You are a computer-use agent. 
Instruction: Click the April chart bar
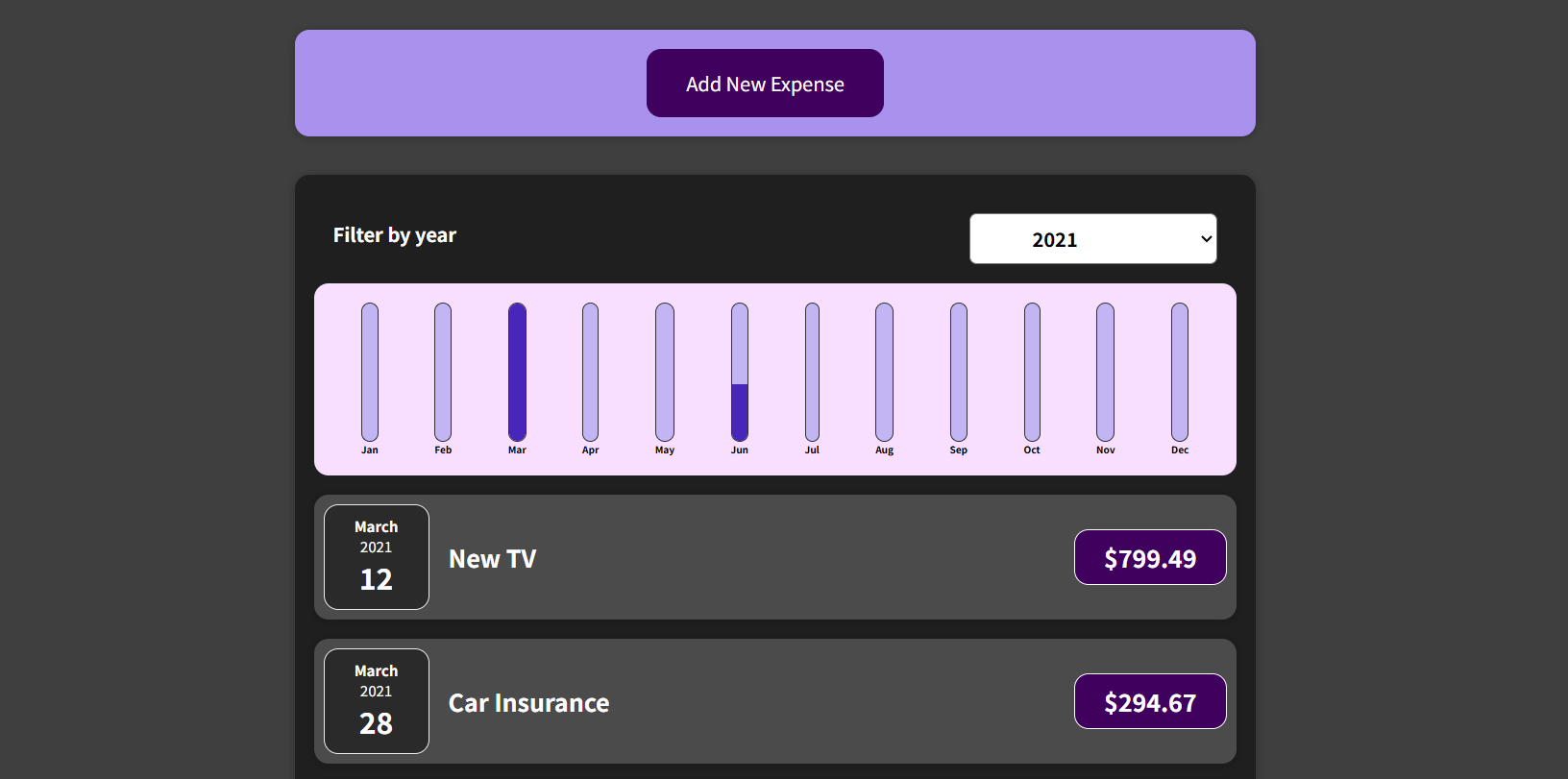(590, 372)
